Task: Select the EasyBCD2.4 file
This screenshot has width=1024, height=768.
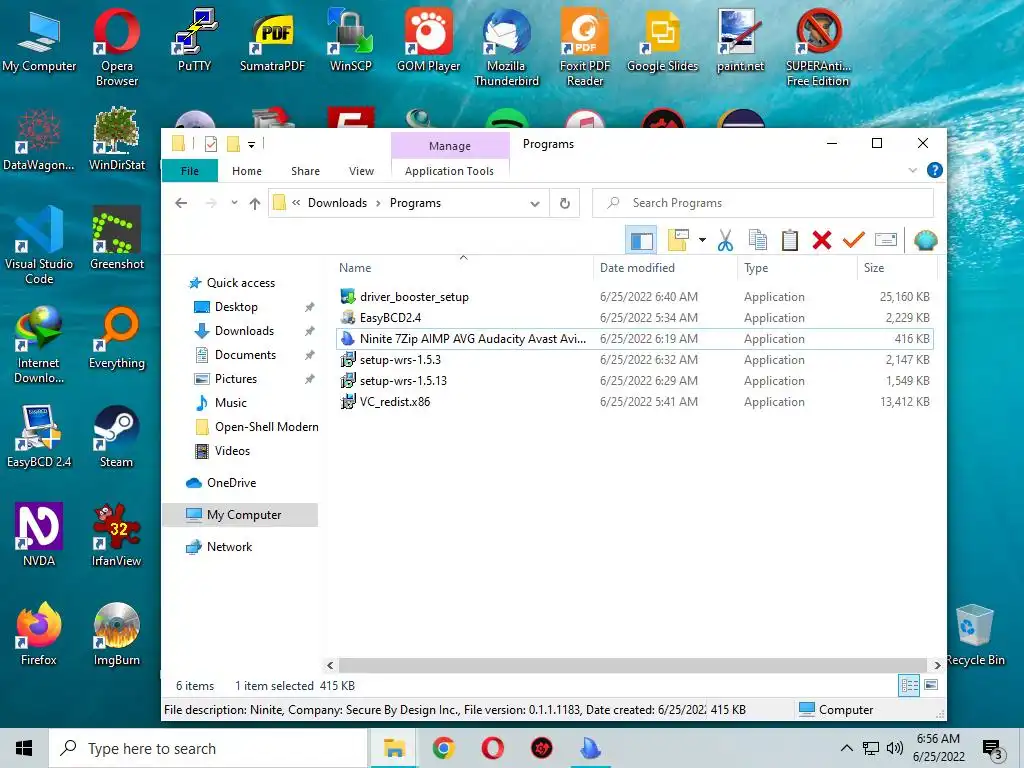Action: pos(391,318)
